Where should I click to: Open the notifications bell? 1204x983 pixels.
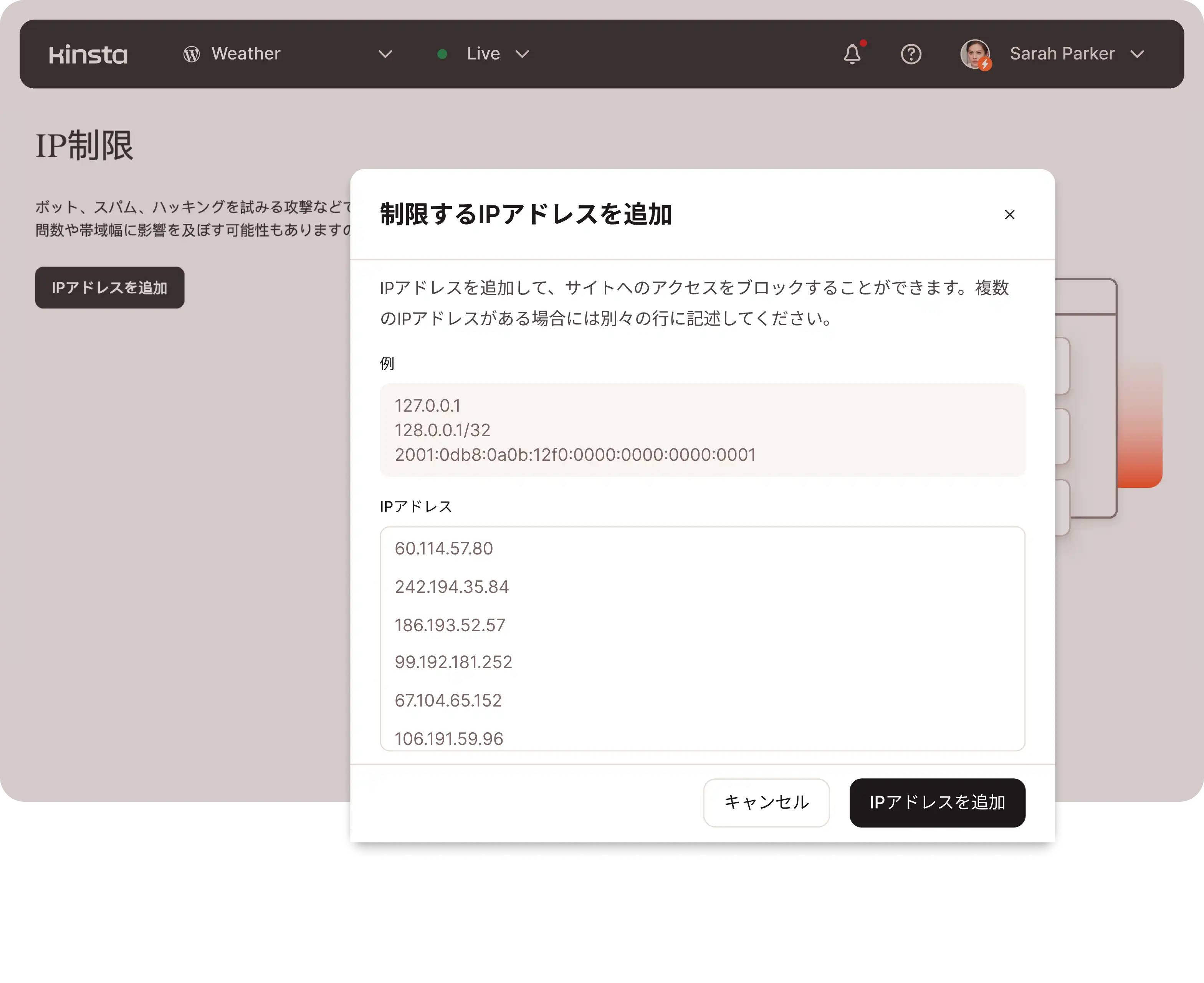852,55
